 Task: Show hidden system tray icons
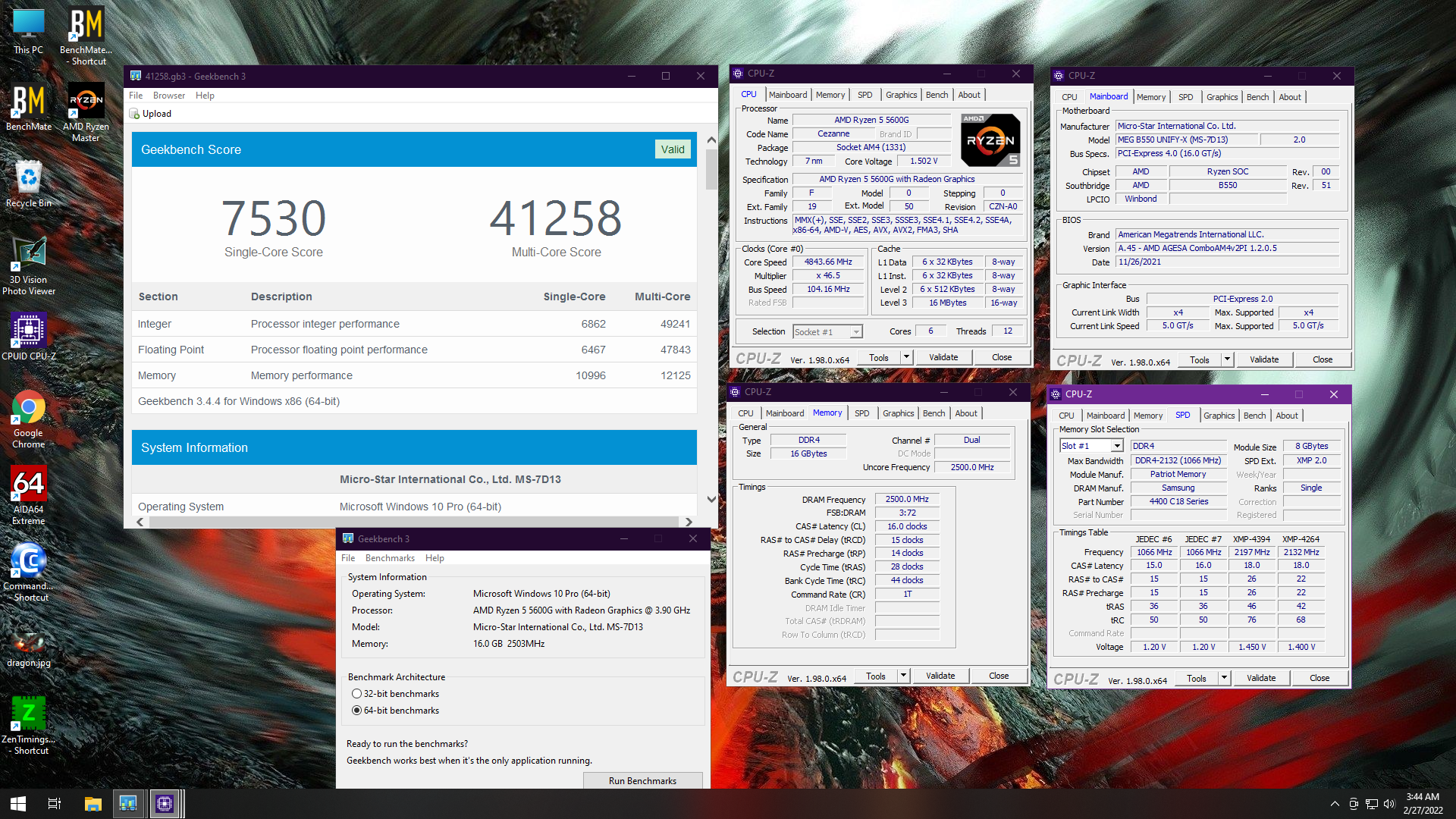1335,804
